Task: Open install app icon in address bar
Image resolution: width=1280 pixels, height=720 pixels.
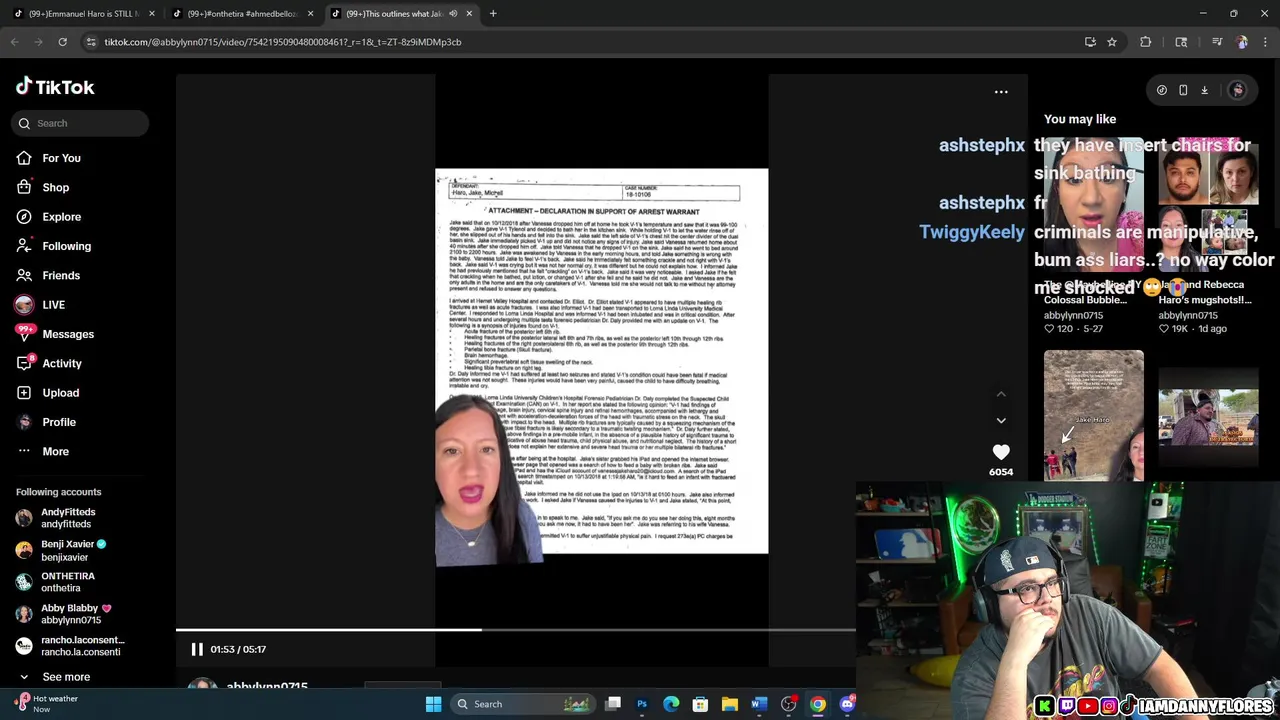Action: [1090, 42]
